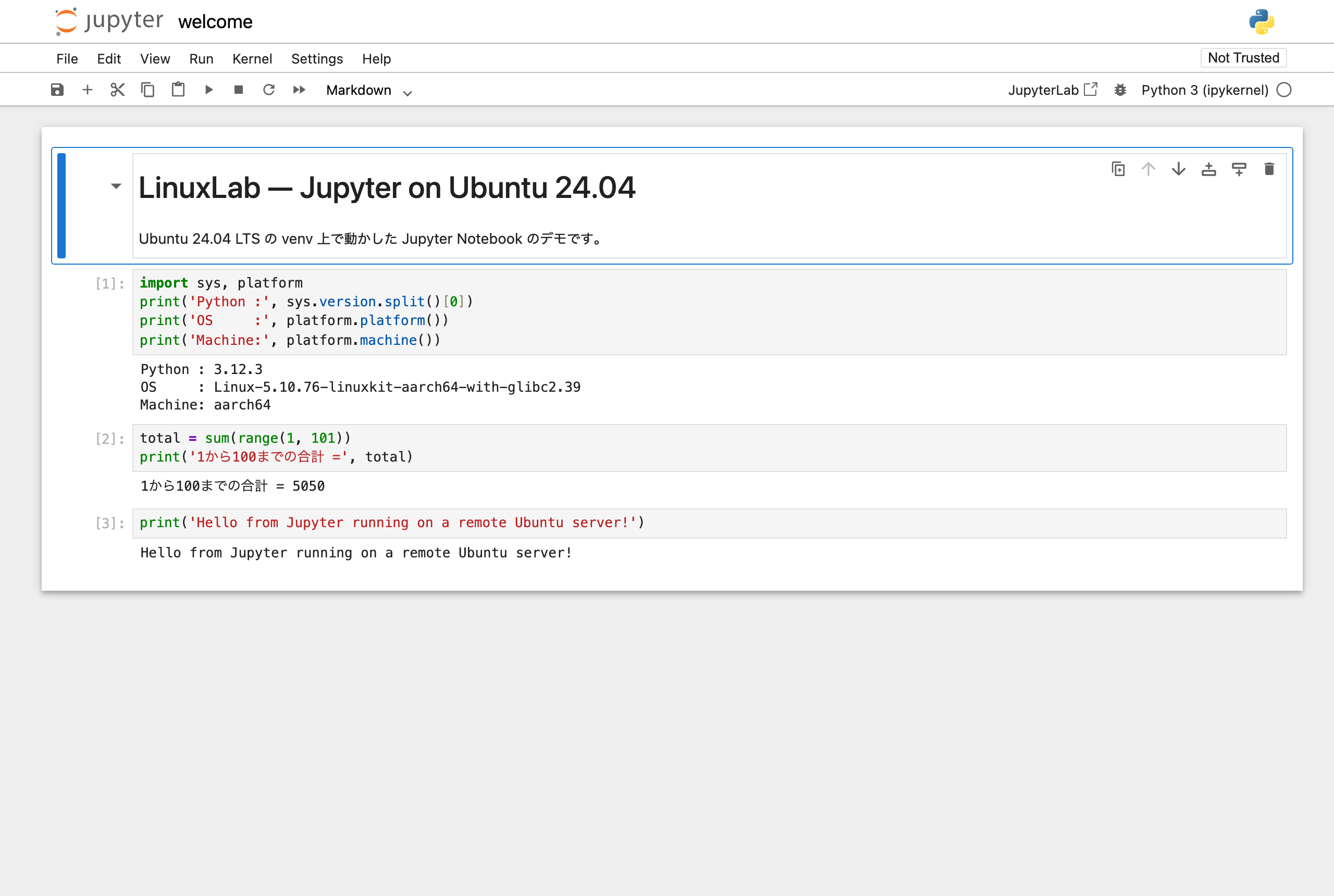Switch kernel via Python 3 (ipykernel) button
Viewport: 1334px width, 896px height.
click(x=1205, y=90)
